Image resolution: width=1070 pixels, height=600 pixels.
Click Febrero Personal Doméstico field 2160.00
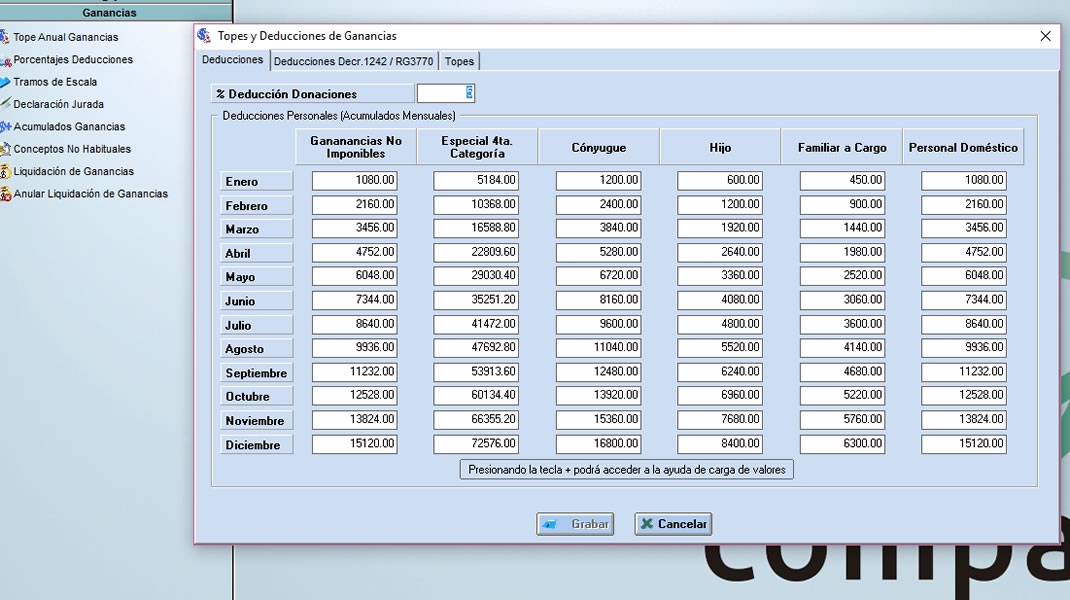(x=964, y=204)
